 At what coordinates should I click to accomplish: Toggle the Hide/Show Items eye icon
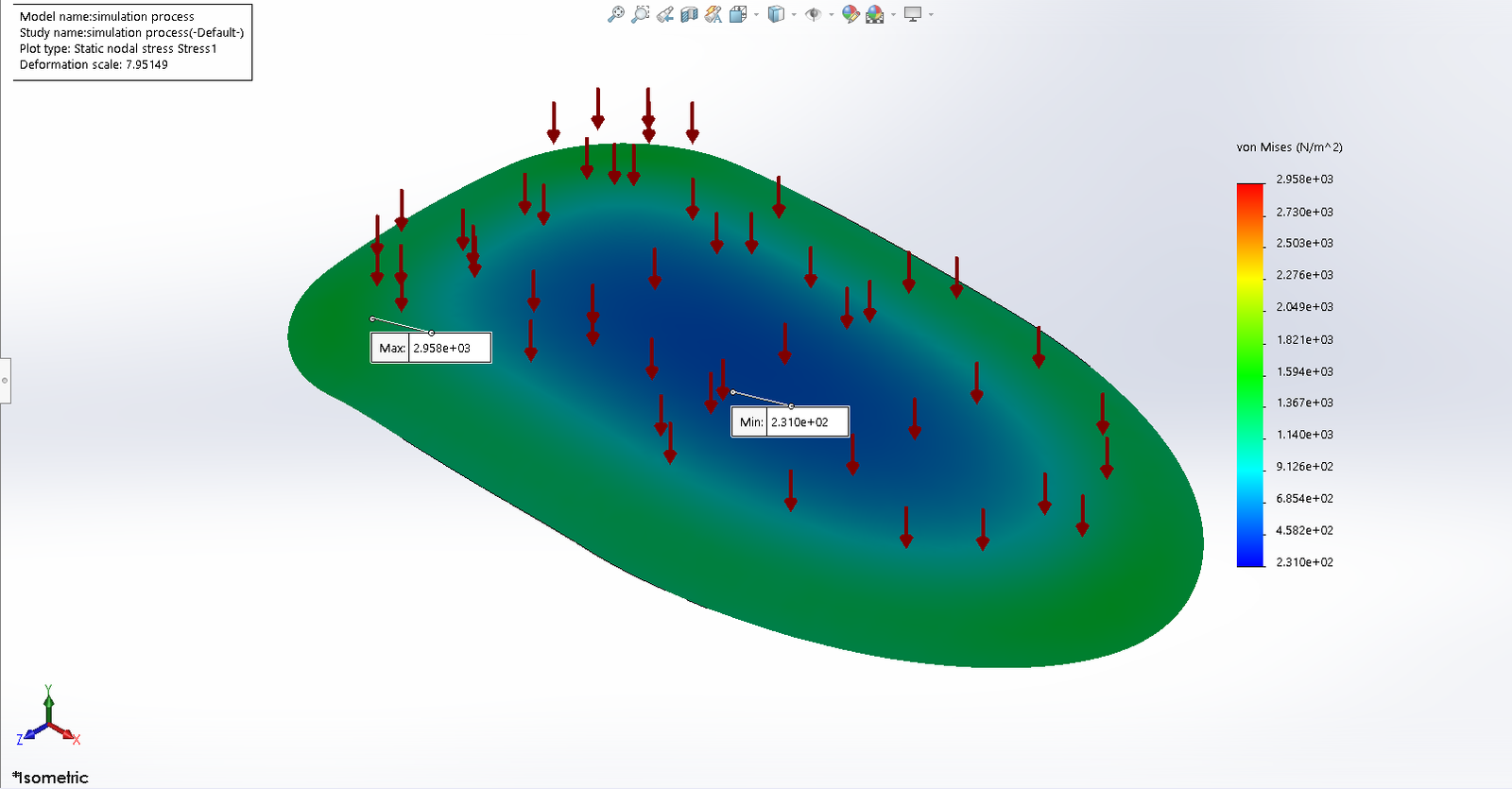pos(813,14)
